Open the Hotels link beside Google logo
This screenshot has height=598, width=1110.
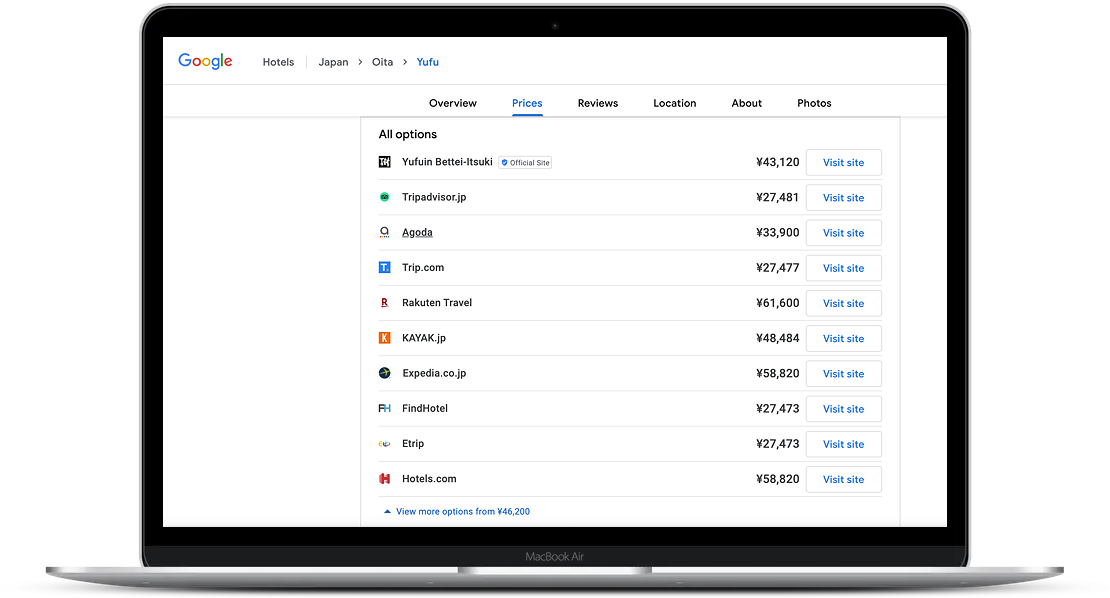click(278, 62)
